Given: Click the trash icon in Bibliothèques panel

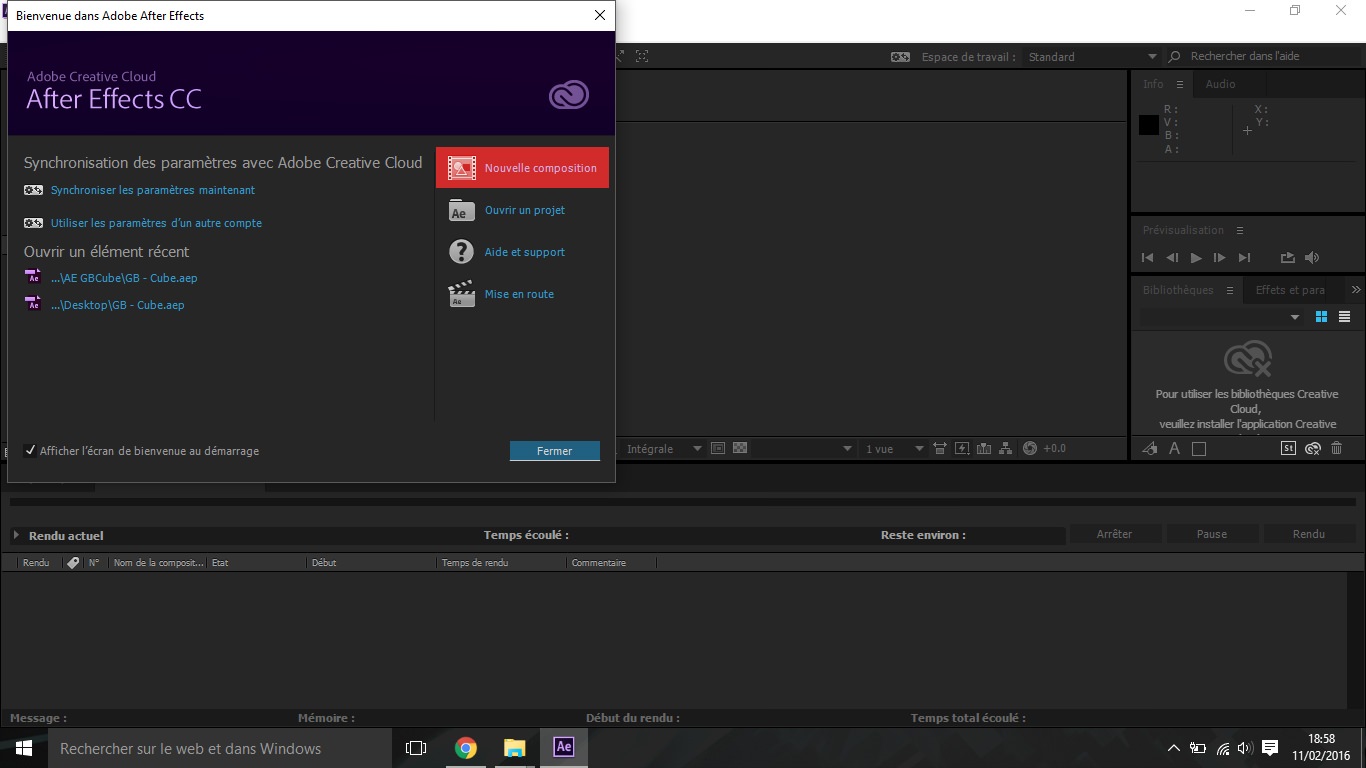Looking at the screenshot, I should point(1336,449).
